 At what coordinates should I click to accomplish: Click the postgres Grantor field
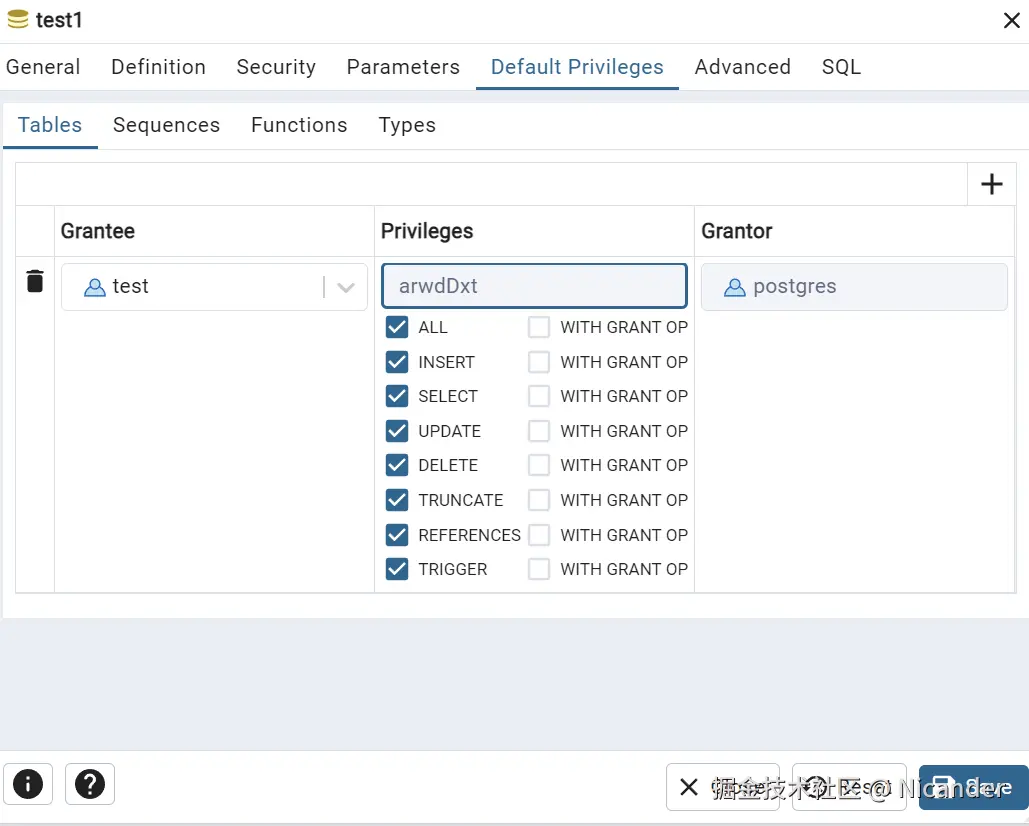tap(853, 287)
